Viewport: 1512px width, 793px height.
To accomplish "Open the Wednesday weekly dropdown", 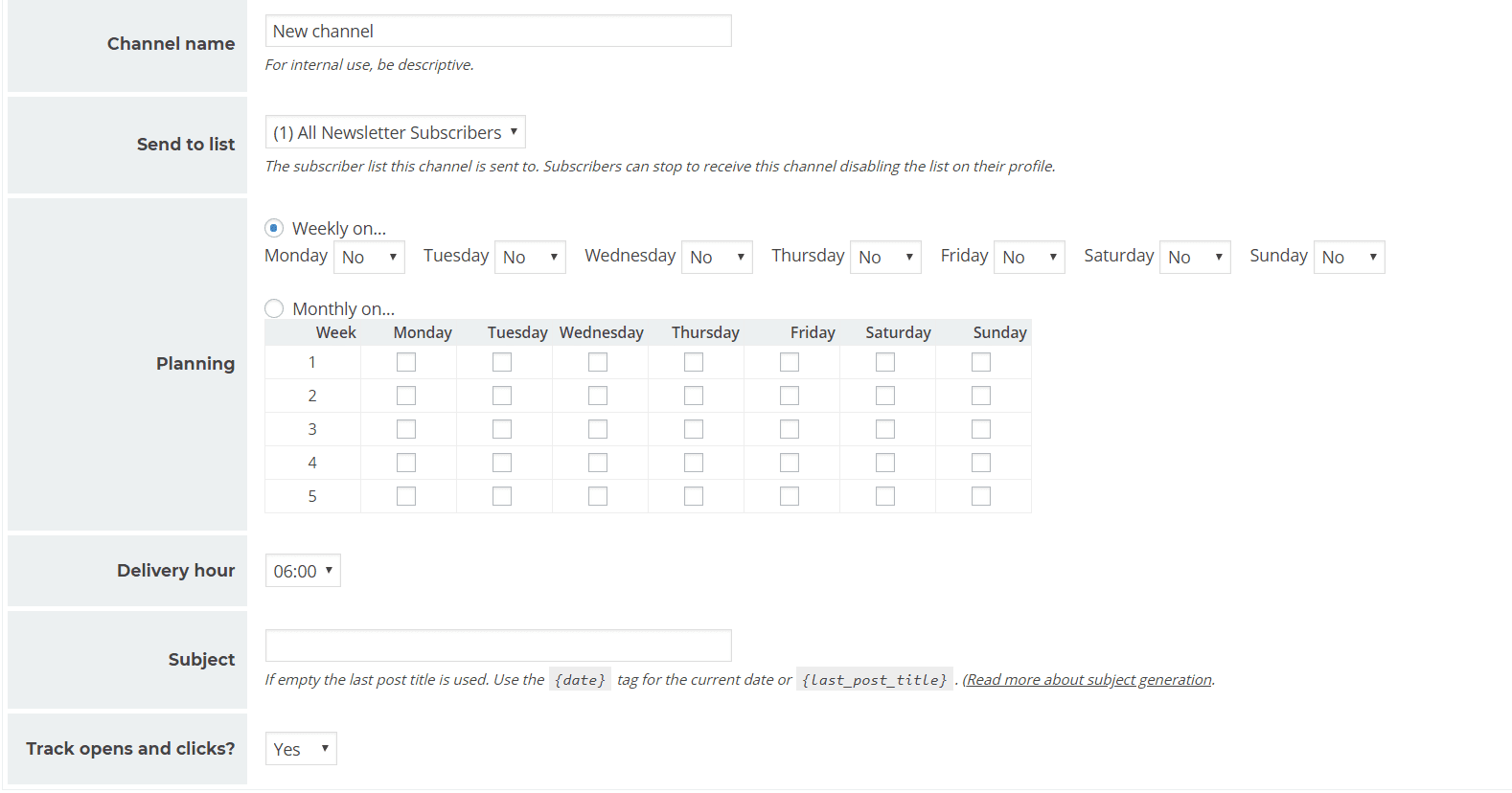I will (x=717, y=257).
